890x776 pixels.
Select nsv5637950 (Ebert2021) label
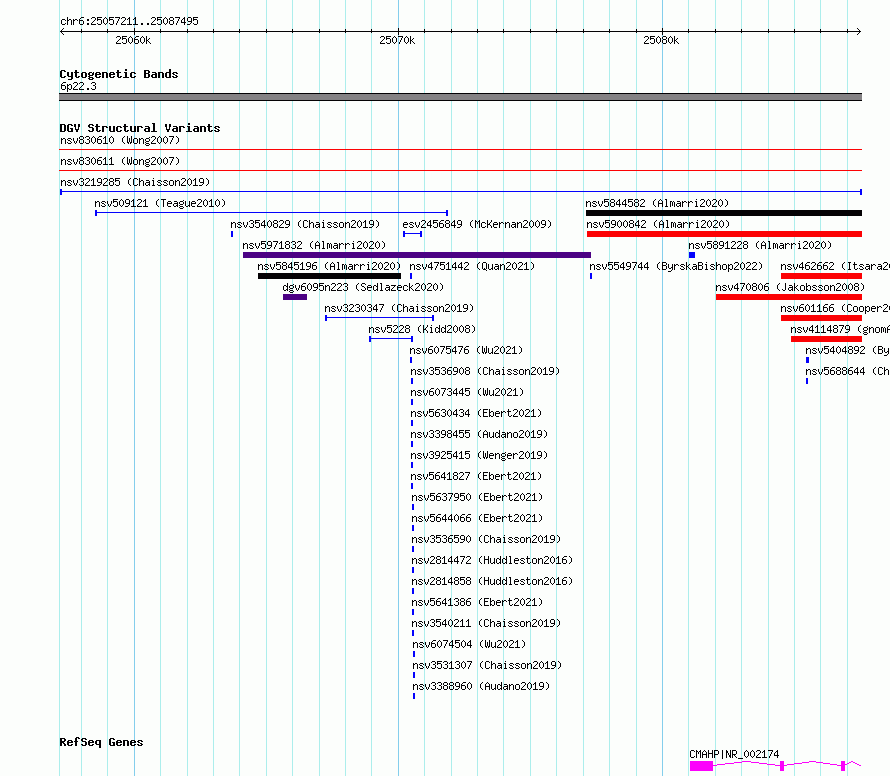(x=477, y=497)
